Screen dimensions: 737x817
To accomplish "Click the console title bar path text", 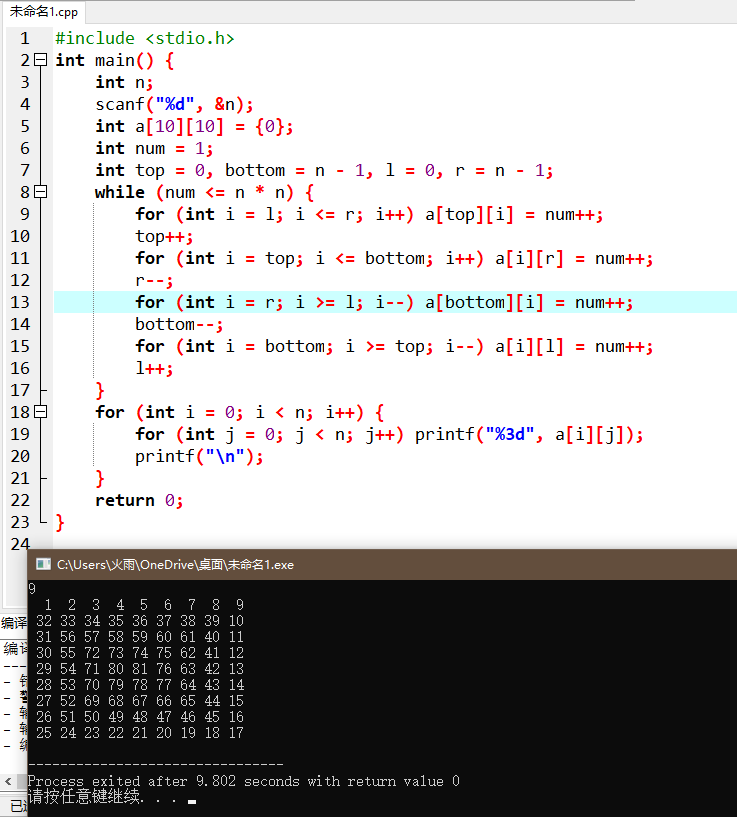I will 175,565.
